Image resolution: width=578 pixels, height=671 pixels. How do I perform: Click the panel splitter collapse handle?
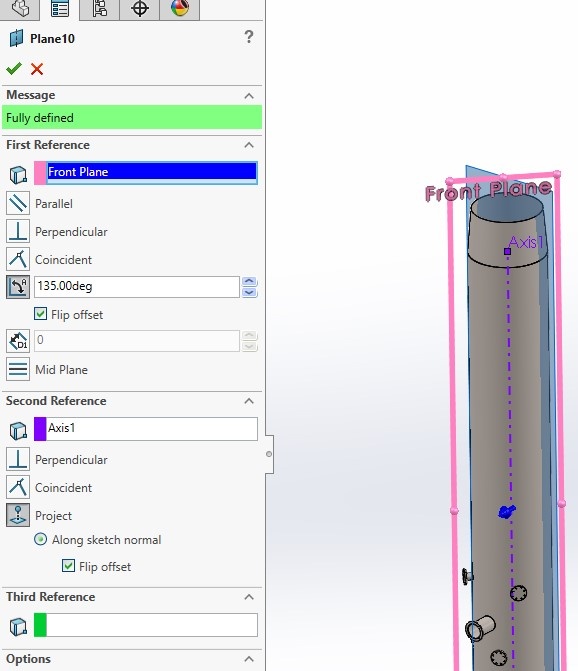point(269,454)
